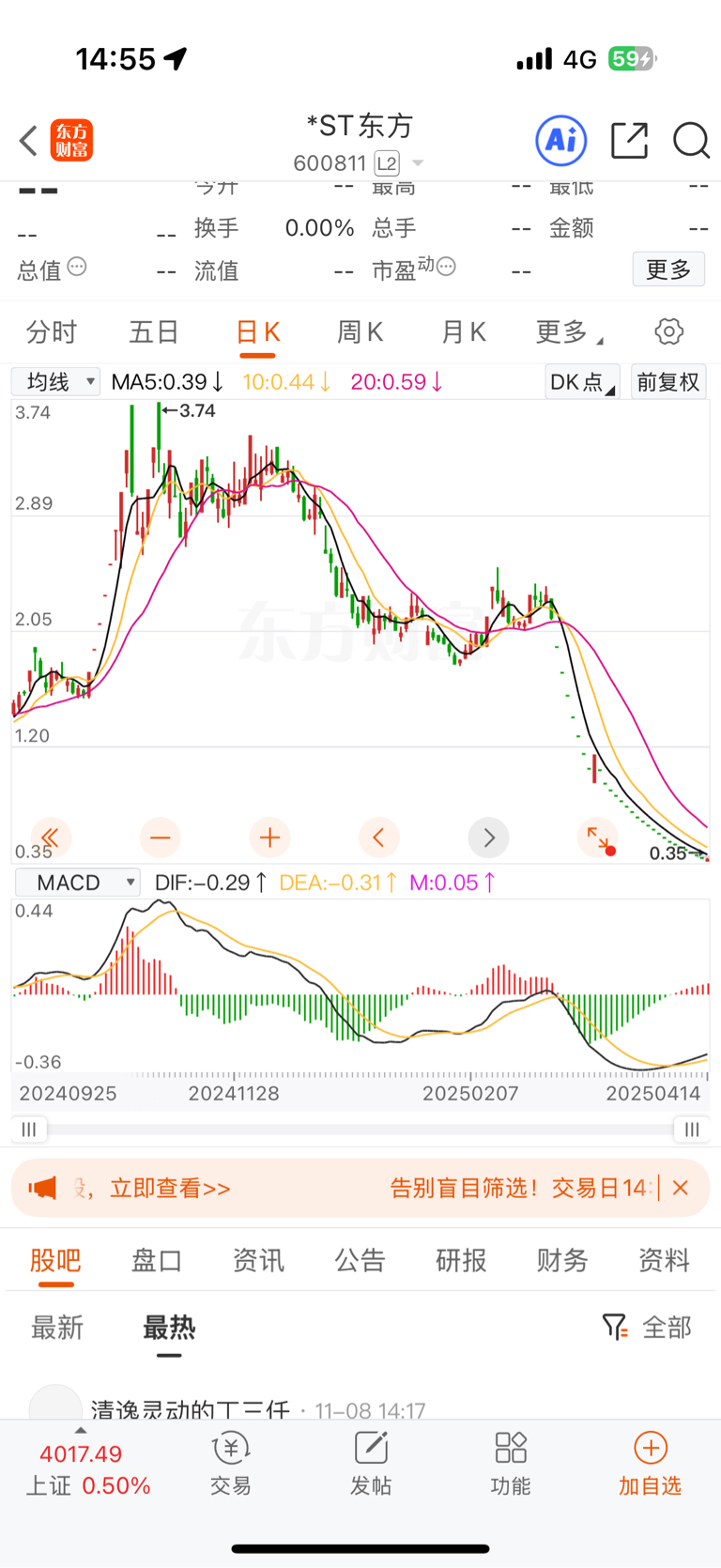Open the 功能 functions icon

[x=511, y=1465]
